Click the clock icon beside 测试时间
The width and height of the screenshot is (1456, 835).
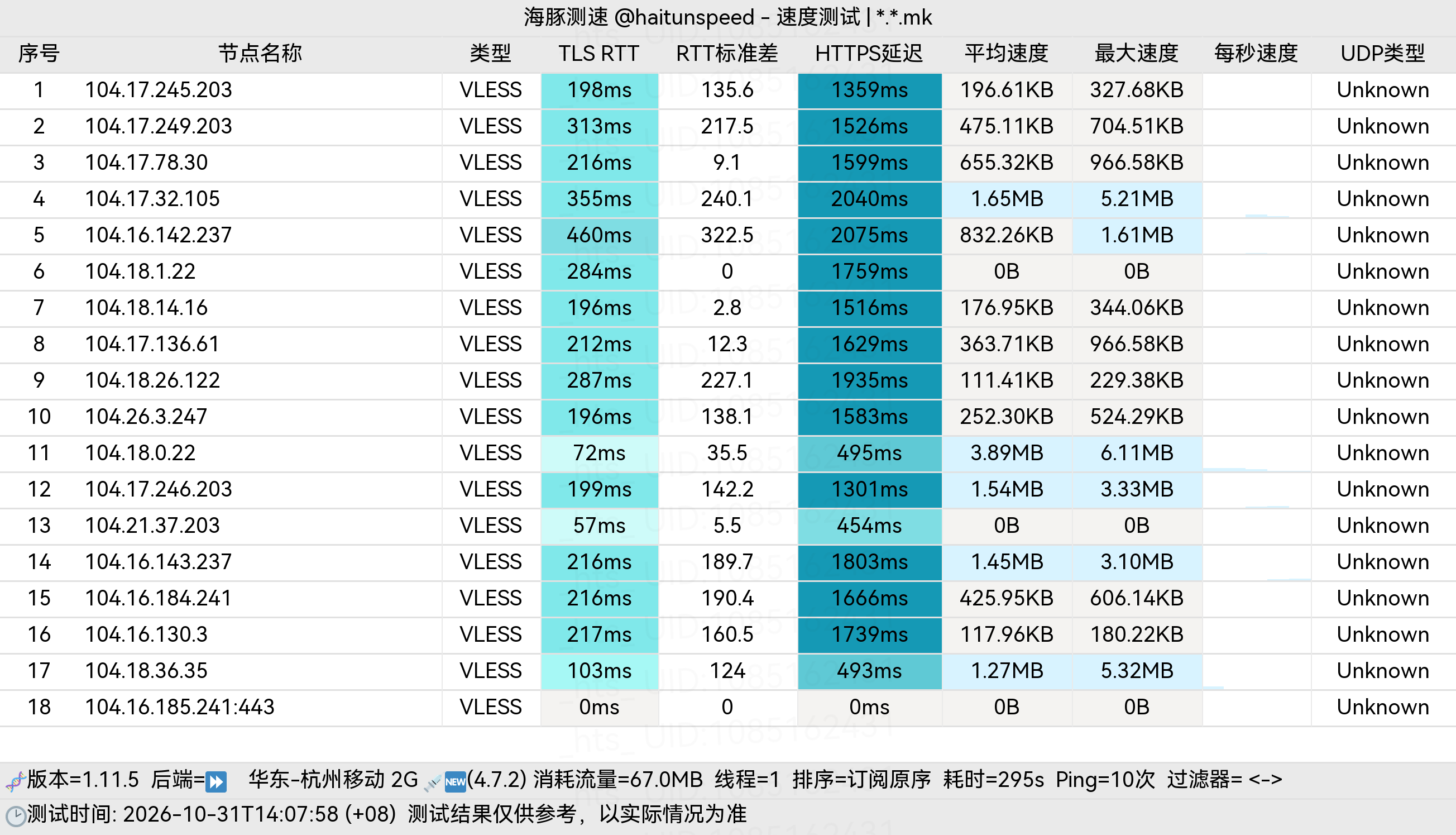point(16,815)
